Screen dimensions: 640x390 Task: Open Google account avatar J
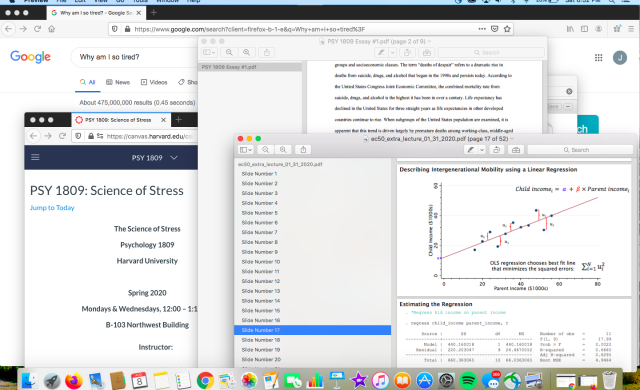620,58
